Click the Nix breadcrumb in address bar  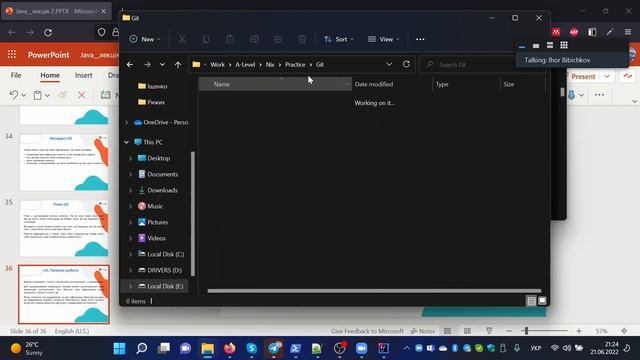(270, 64)
